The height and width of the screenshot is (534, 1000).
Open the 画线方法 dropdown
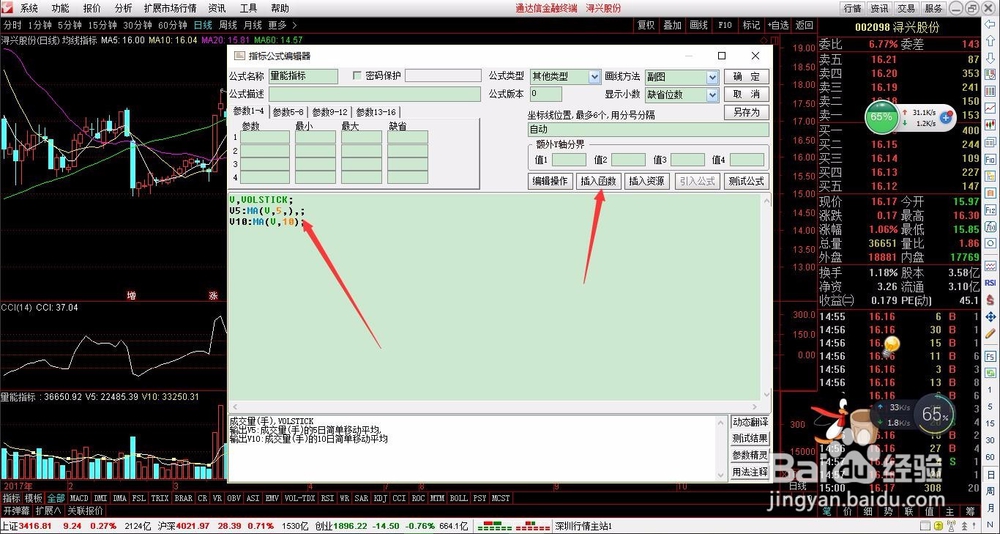point(712,77)
